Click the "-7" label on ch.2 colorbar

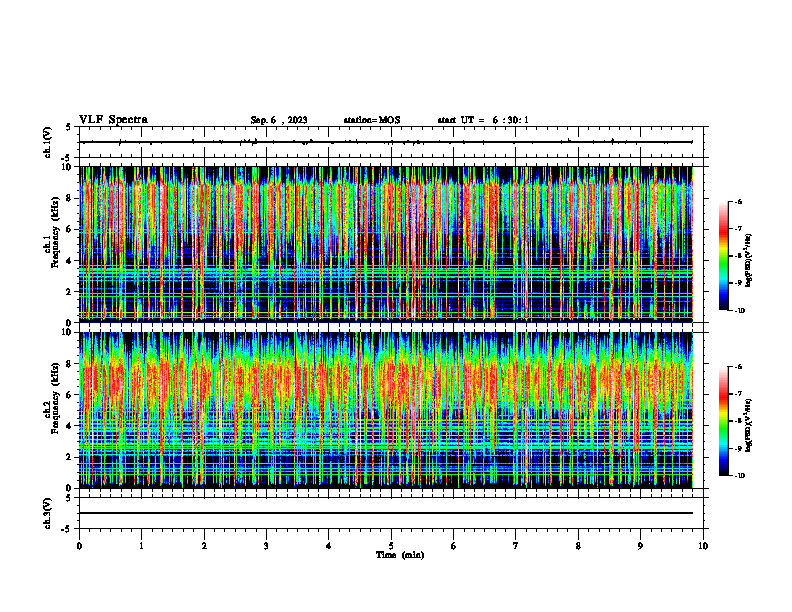739,394
